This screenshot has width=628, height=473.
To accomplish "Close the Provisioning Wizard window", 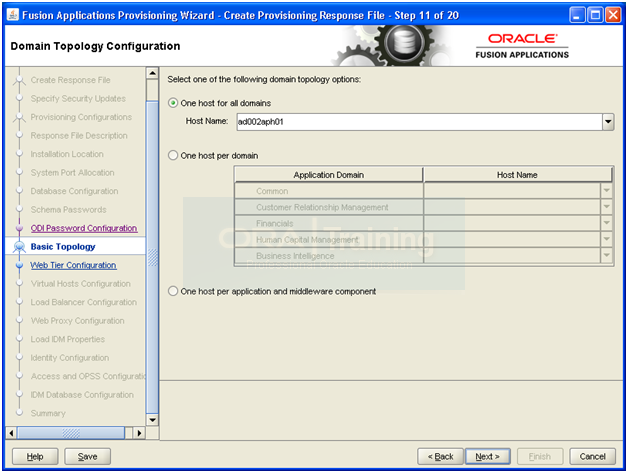I will point(613,15).
